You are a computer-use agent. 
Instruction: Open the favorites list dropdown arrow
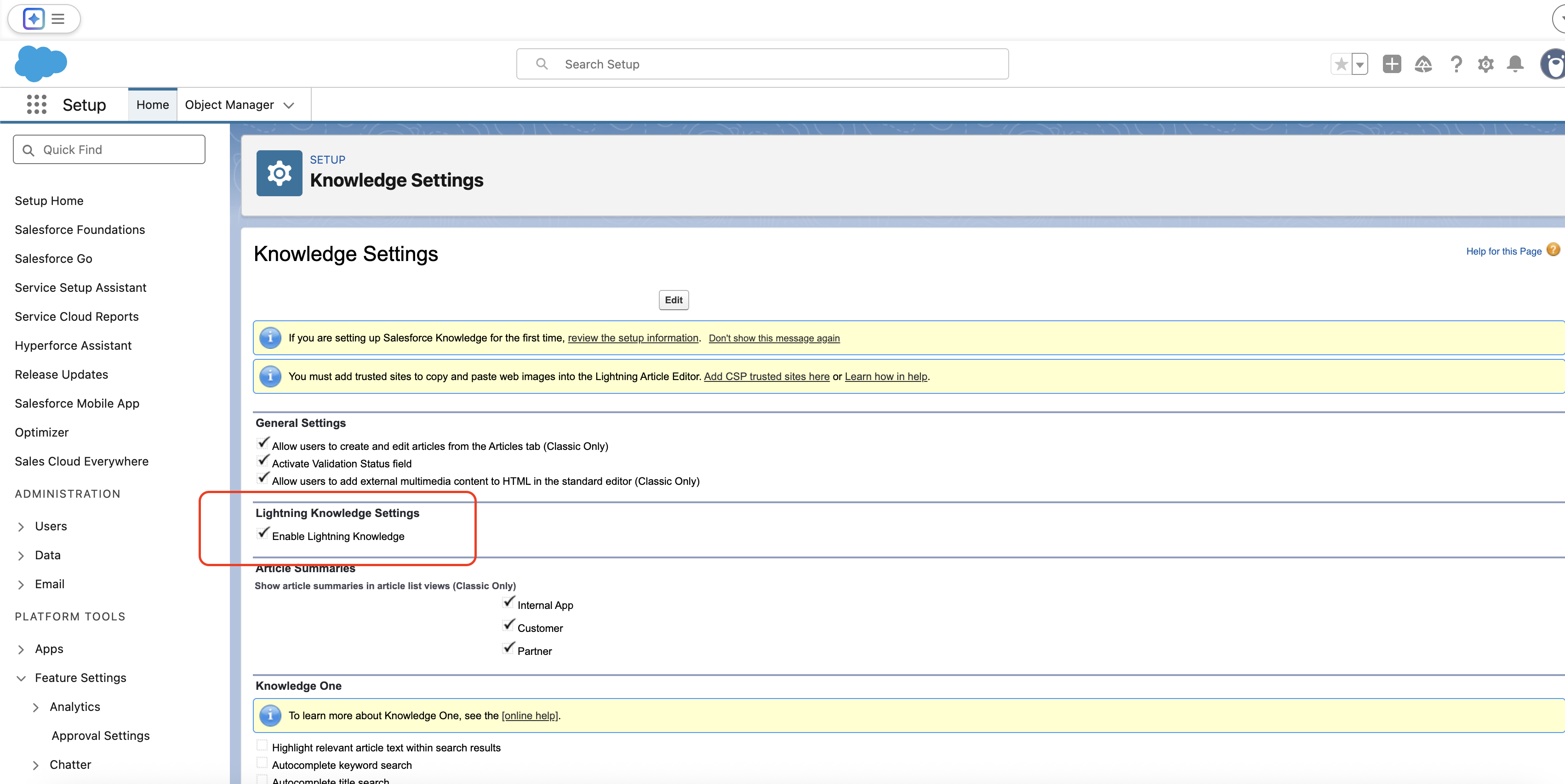[x=1359, y=64]
